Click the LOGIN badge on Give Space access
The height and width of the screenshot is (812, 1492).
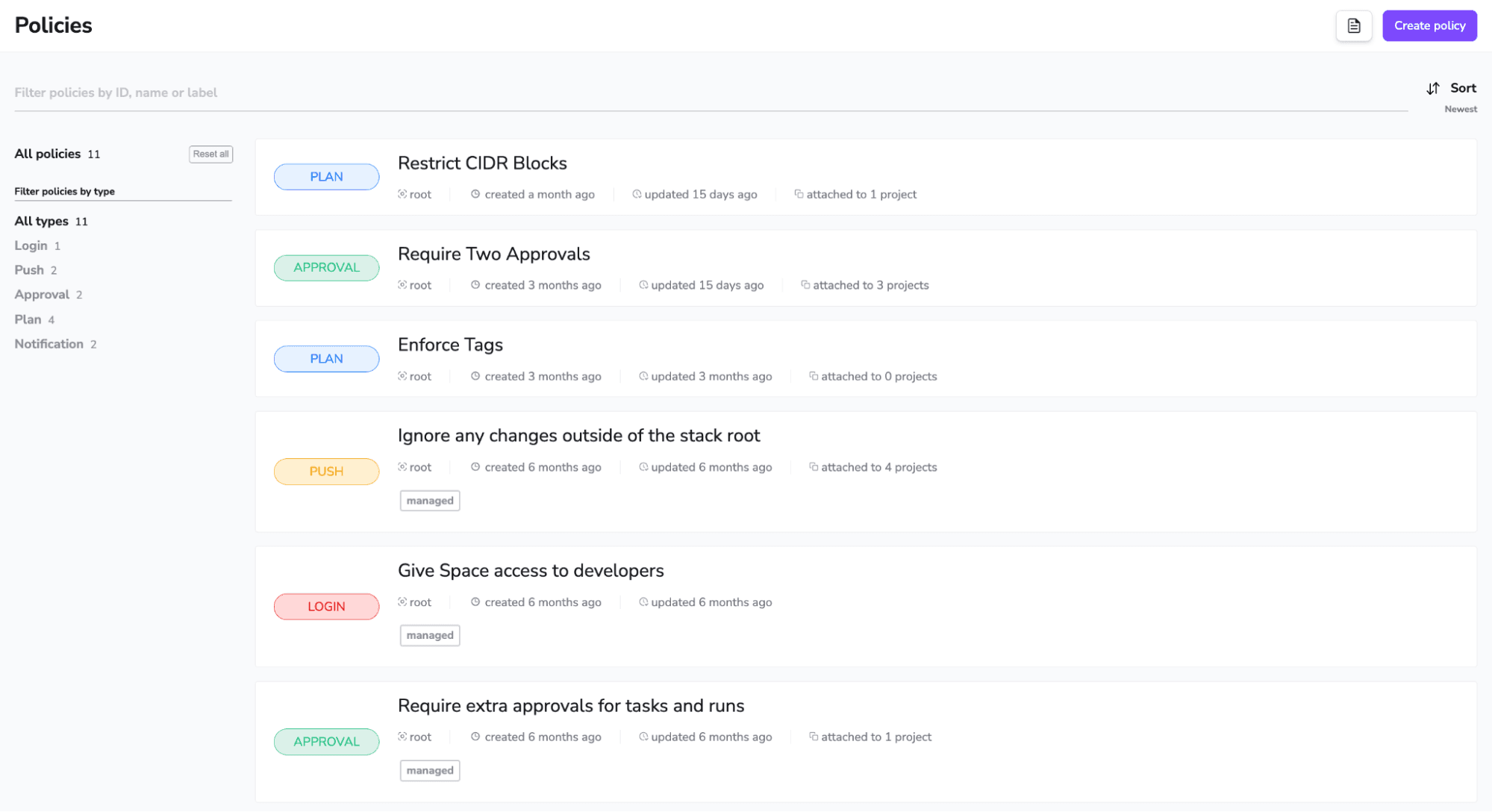click(326, 606)
